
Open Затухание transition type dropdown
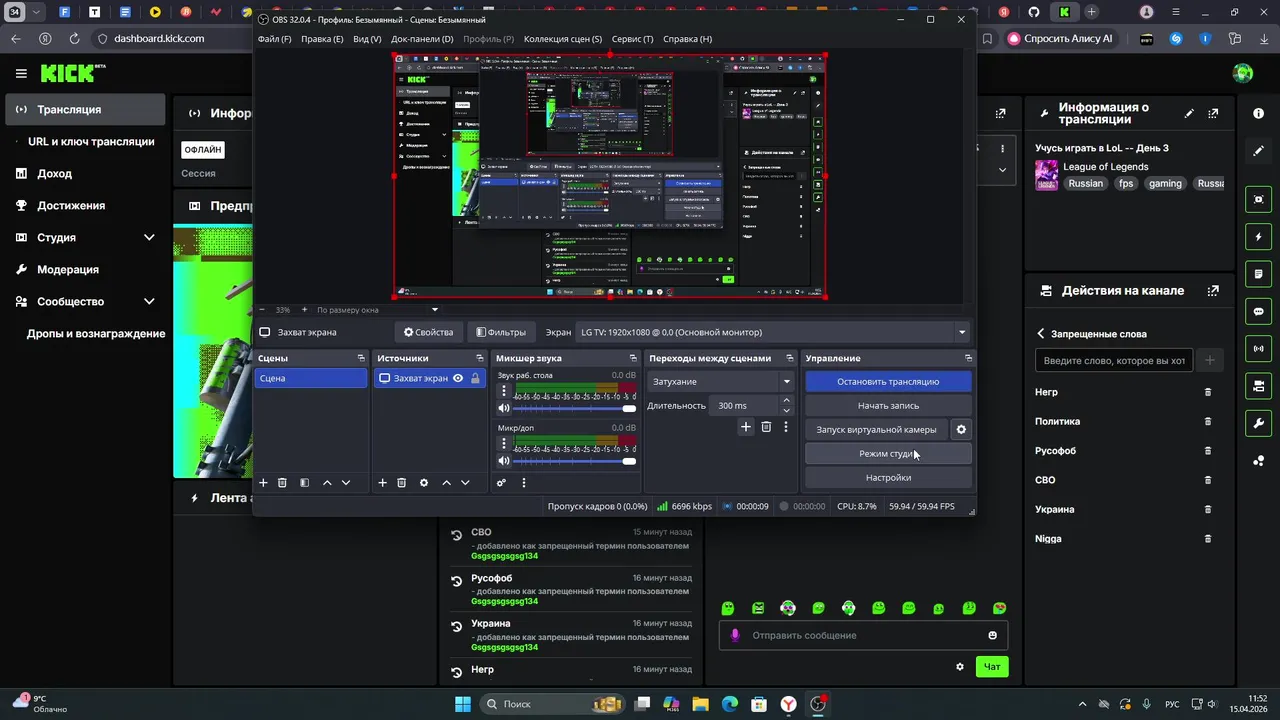721,381
